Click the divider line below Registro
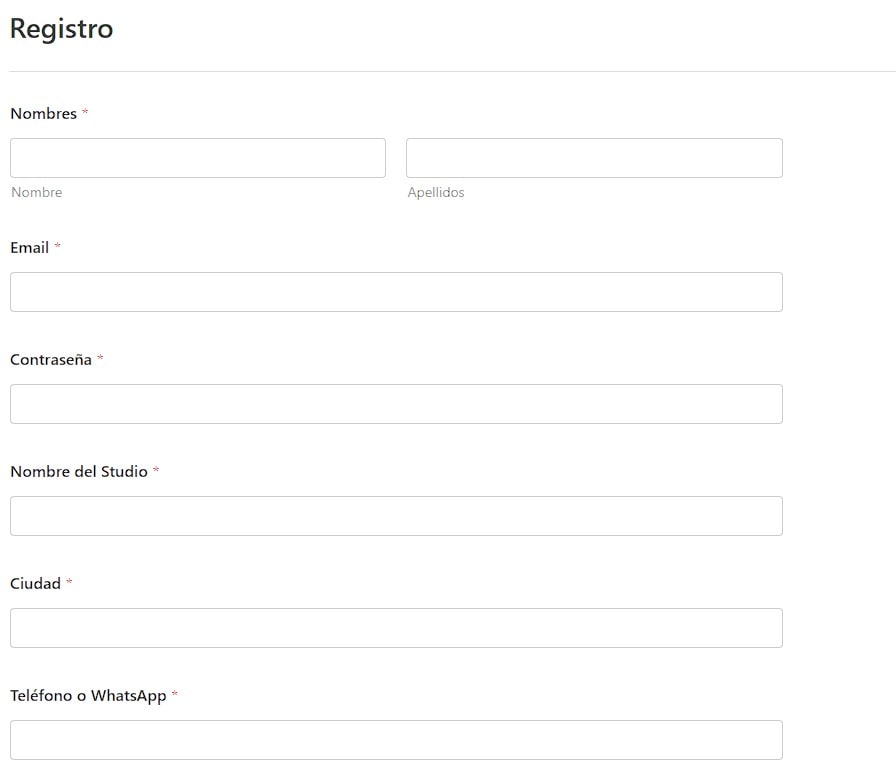896x780 pixels. click(448, 70)
